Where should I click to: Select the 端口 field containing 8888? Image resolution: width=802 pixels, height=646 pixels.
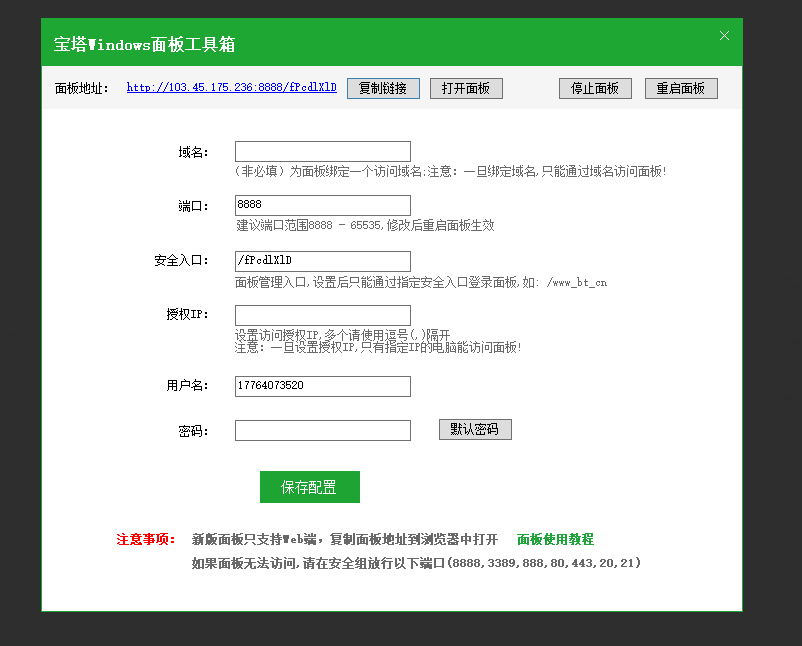click(x=323, y=205)
